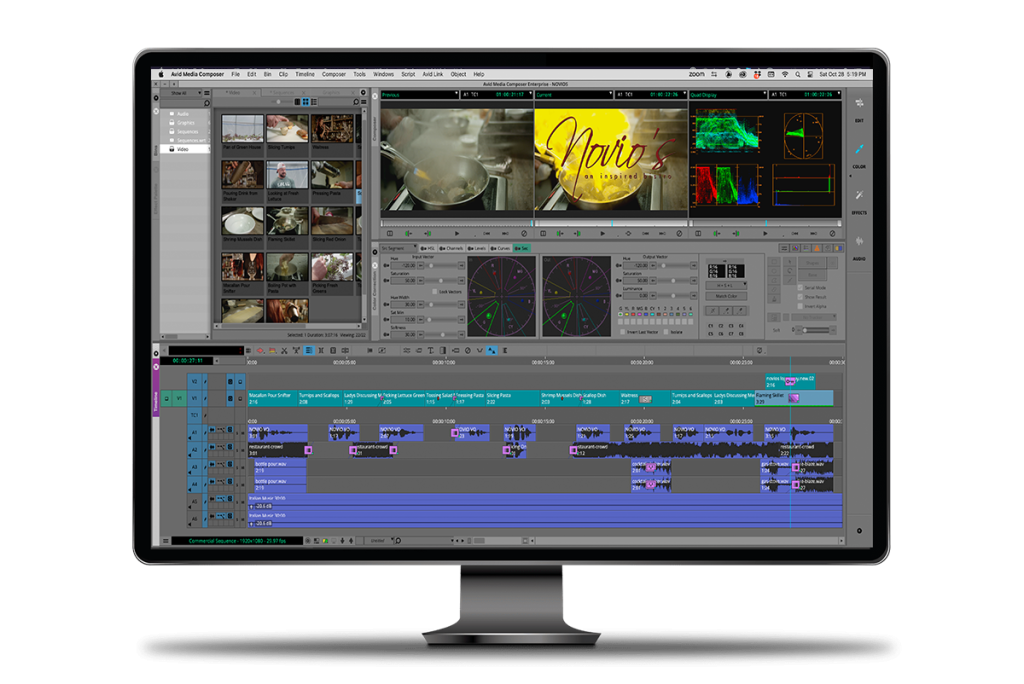
Task: Open the Audio workspace icon
Action: point(859,241)
